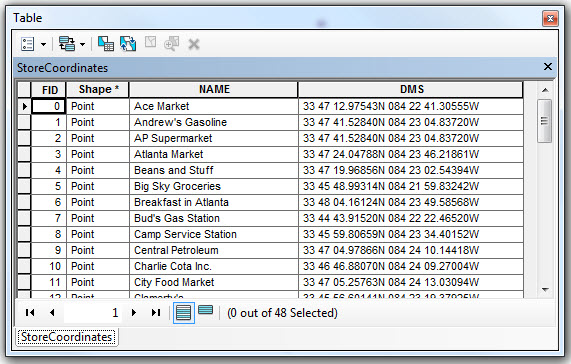Click the Switch Selection icon
The image size is (571, 364).
[x=128, y=44]
